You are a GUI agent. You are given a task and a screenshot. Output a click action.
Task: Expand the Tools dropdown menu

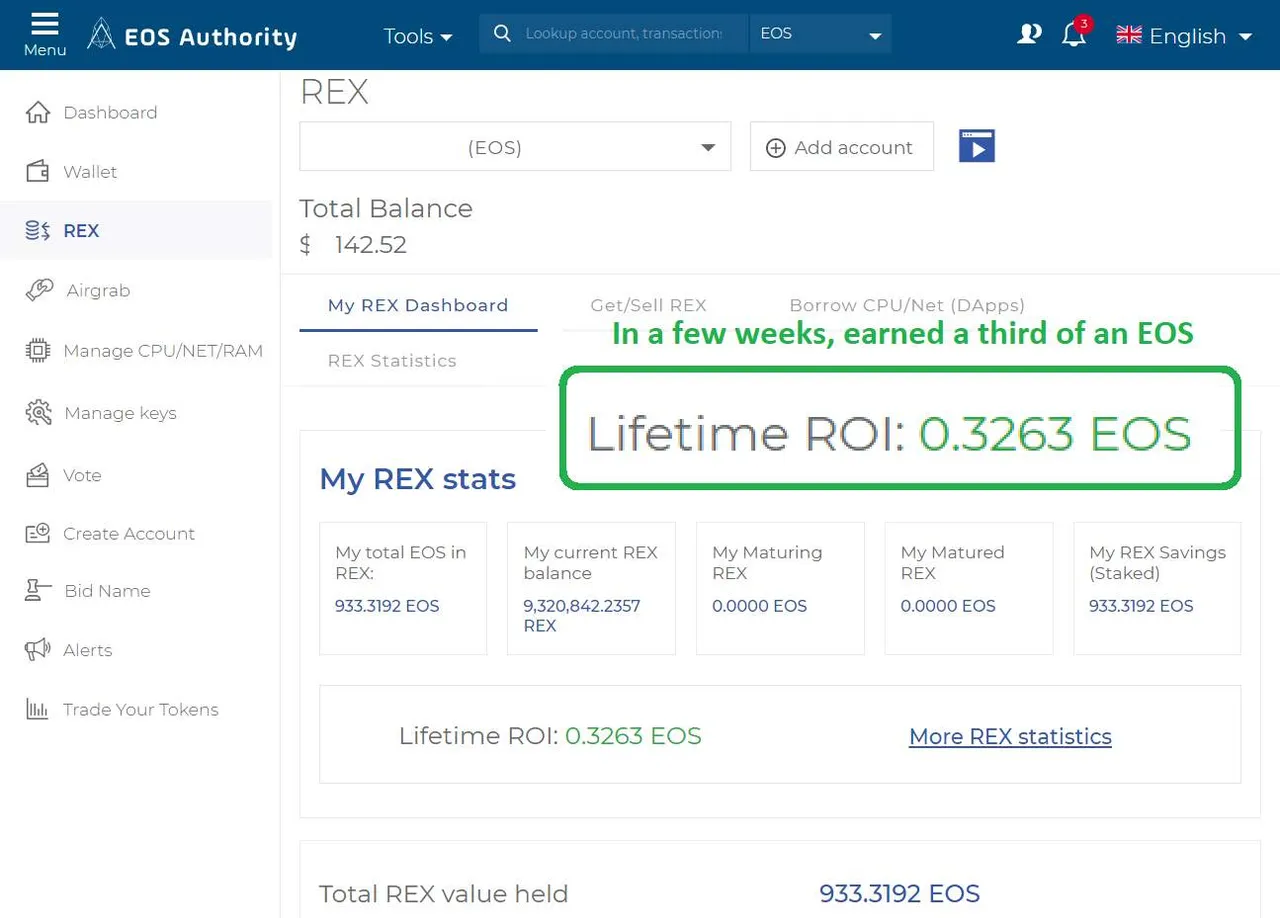point(418,36)
